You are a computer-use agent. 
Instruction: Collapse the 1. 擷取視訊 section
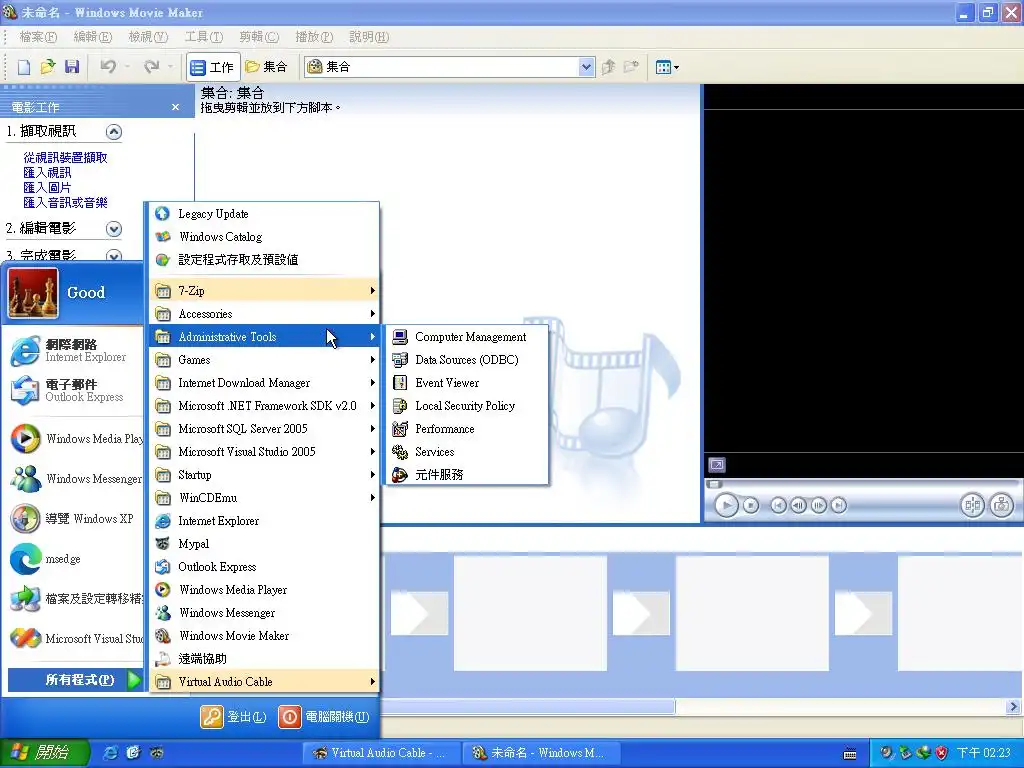point(114,132)
